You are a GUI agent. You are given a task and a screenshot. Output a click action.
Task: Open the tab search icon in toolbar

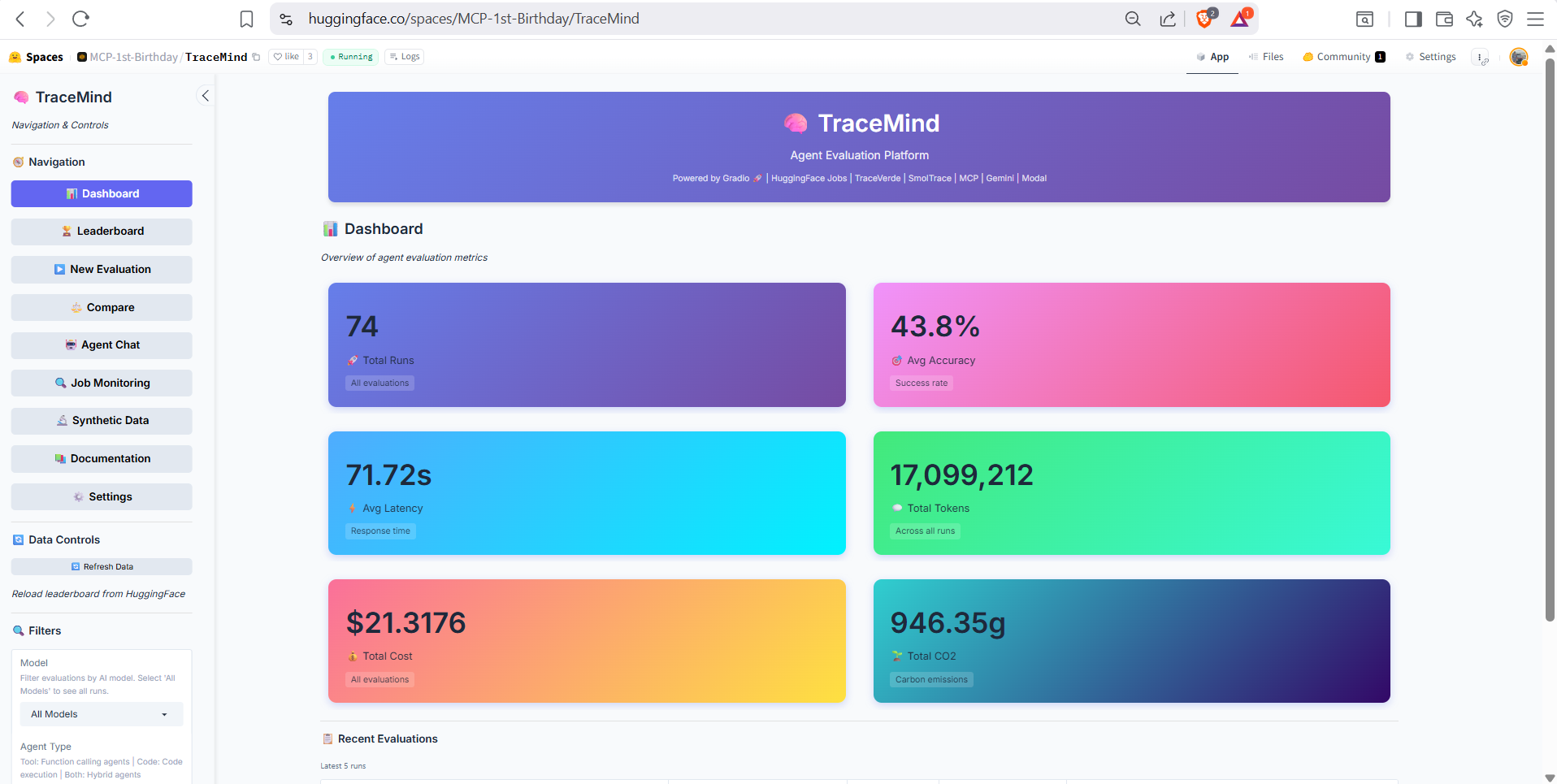point(1365,19)
